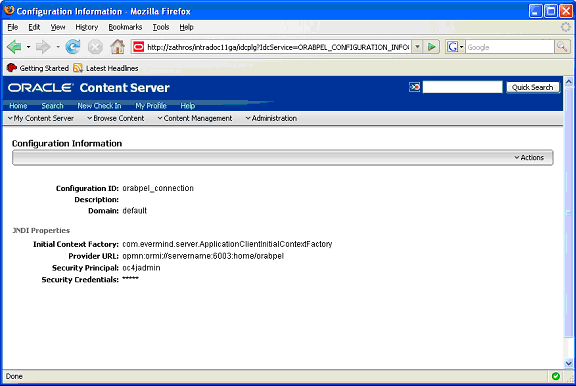
Task: Open the New Check In link
Action: coord(99,106)
